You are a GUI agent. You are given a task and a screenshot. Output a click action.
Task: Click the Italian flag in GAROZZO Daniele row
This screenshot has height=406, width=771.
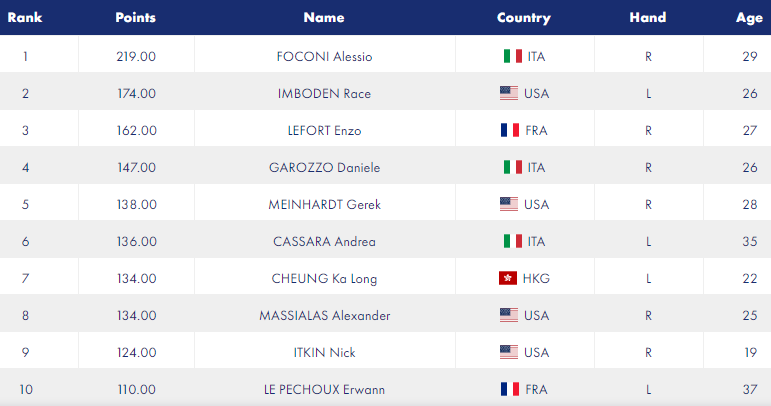point(513,167)
